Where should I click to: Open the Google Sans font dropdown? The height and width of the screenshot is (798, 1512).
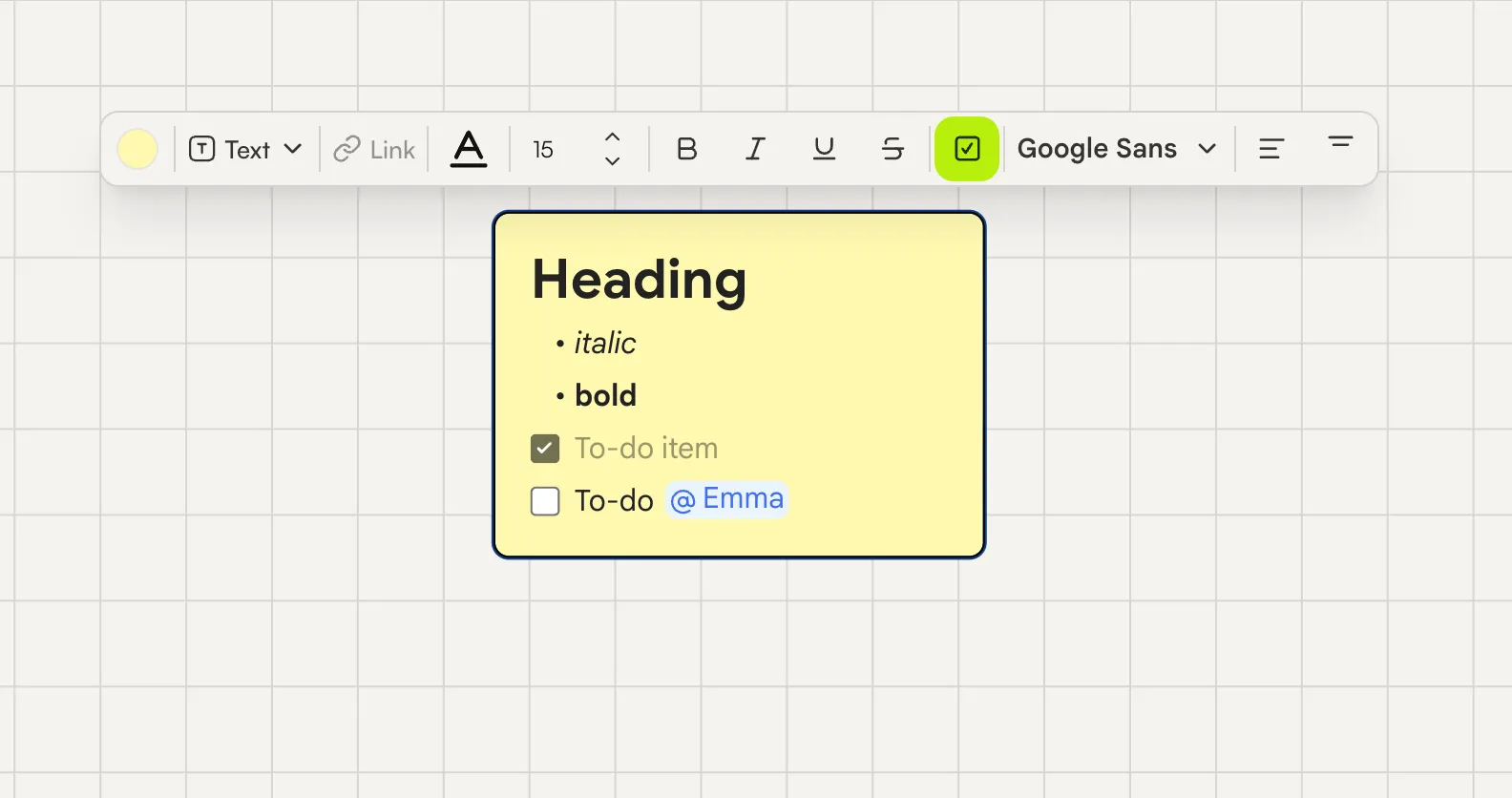(1117, 149)
